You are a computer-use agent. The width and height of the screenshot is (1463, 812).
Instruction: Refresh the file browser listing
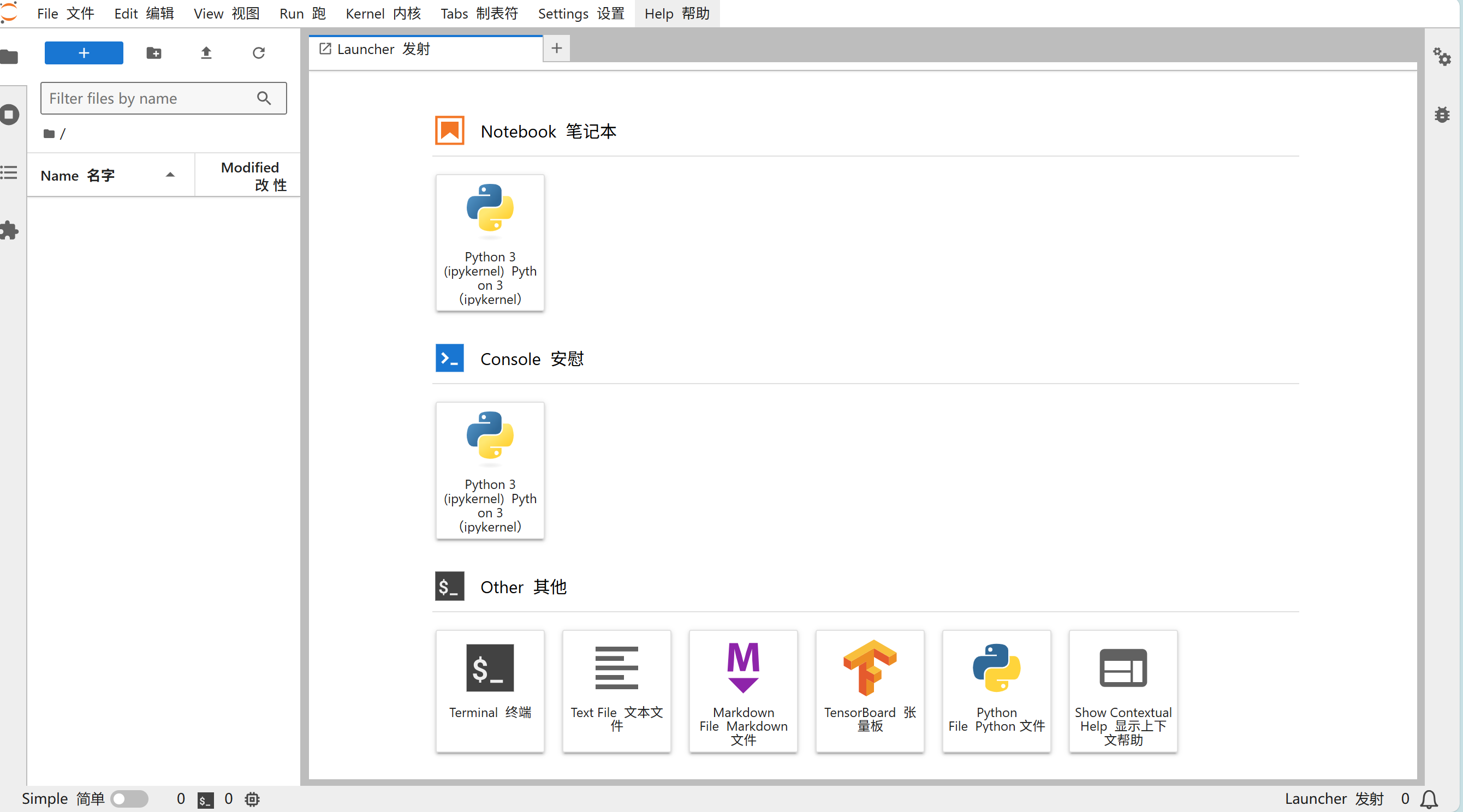click(258, 53)
